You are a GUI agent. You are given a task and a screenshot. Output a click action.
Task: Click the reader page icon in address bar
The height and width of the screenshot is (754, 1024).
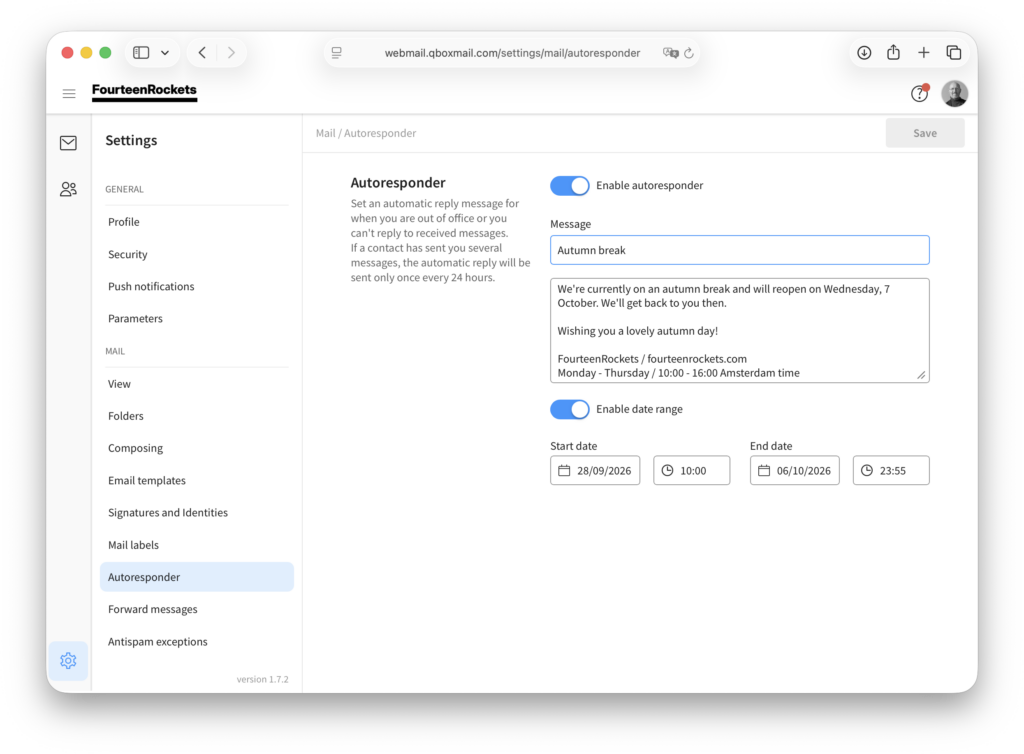click(x=336, y=52)
